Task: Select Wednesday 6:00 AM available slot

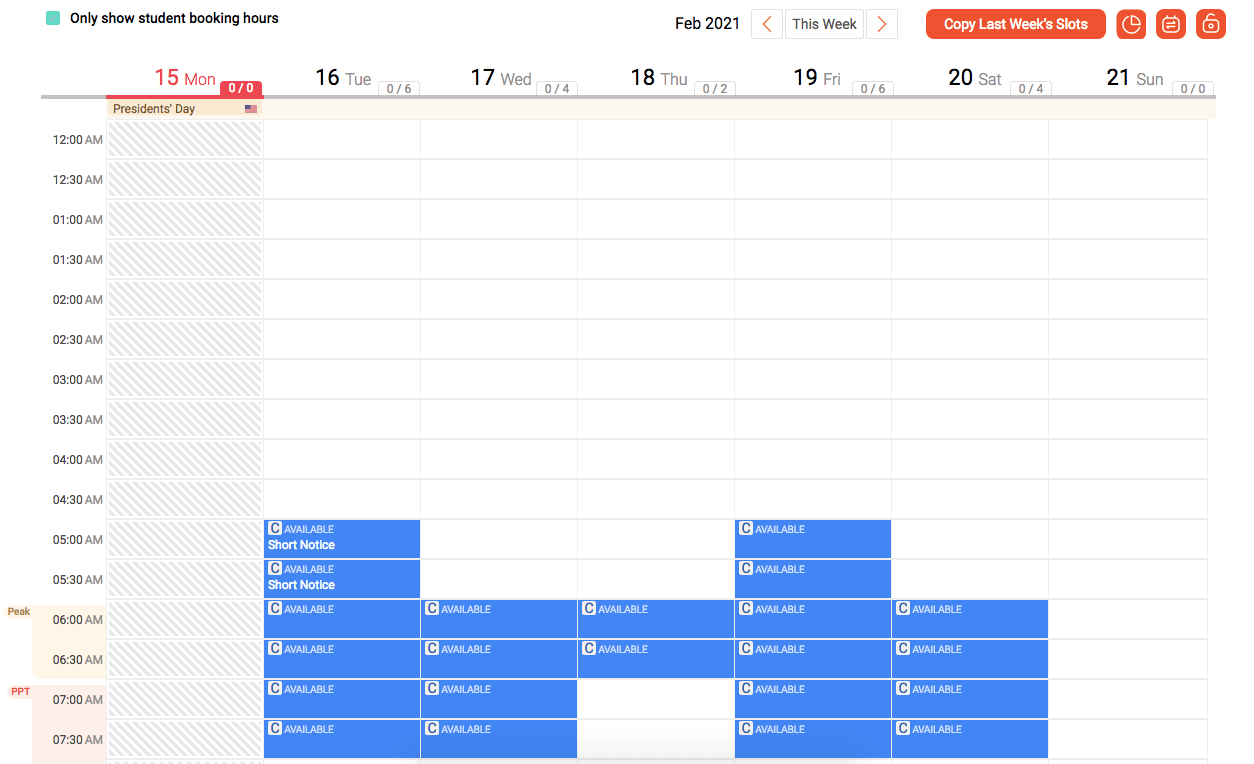Action: pos(499,619)
